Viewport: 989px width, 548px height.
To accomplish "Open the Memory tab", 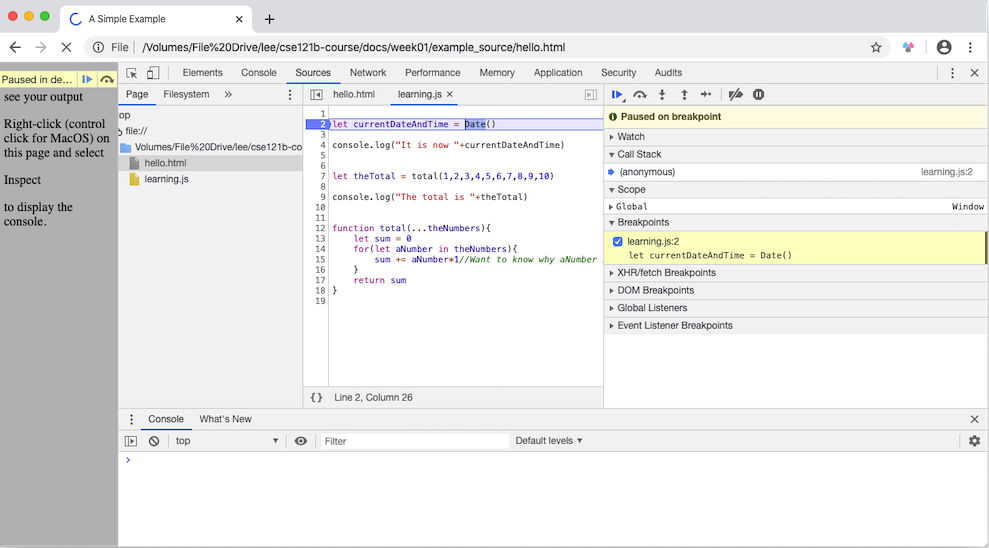I will point(497,73).
